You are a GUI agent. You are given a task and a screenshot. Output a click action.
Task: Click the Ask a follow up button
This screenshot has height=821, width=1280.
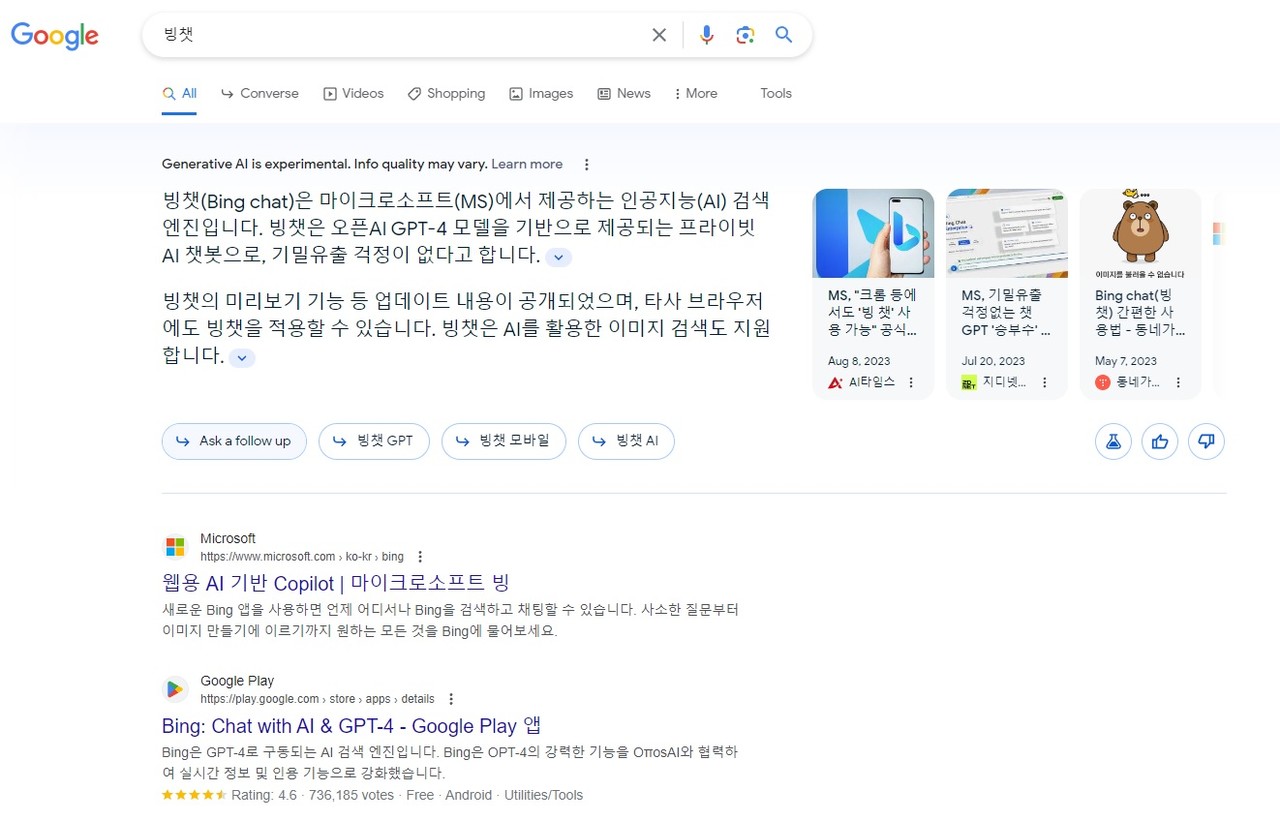click(233, 441)
